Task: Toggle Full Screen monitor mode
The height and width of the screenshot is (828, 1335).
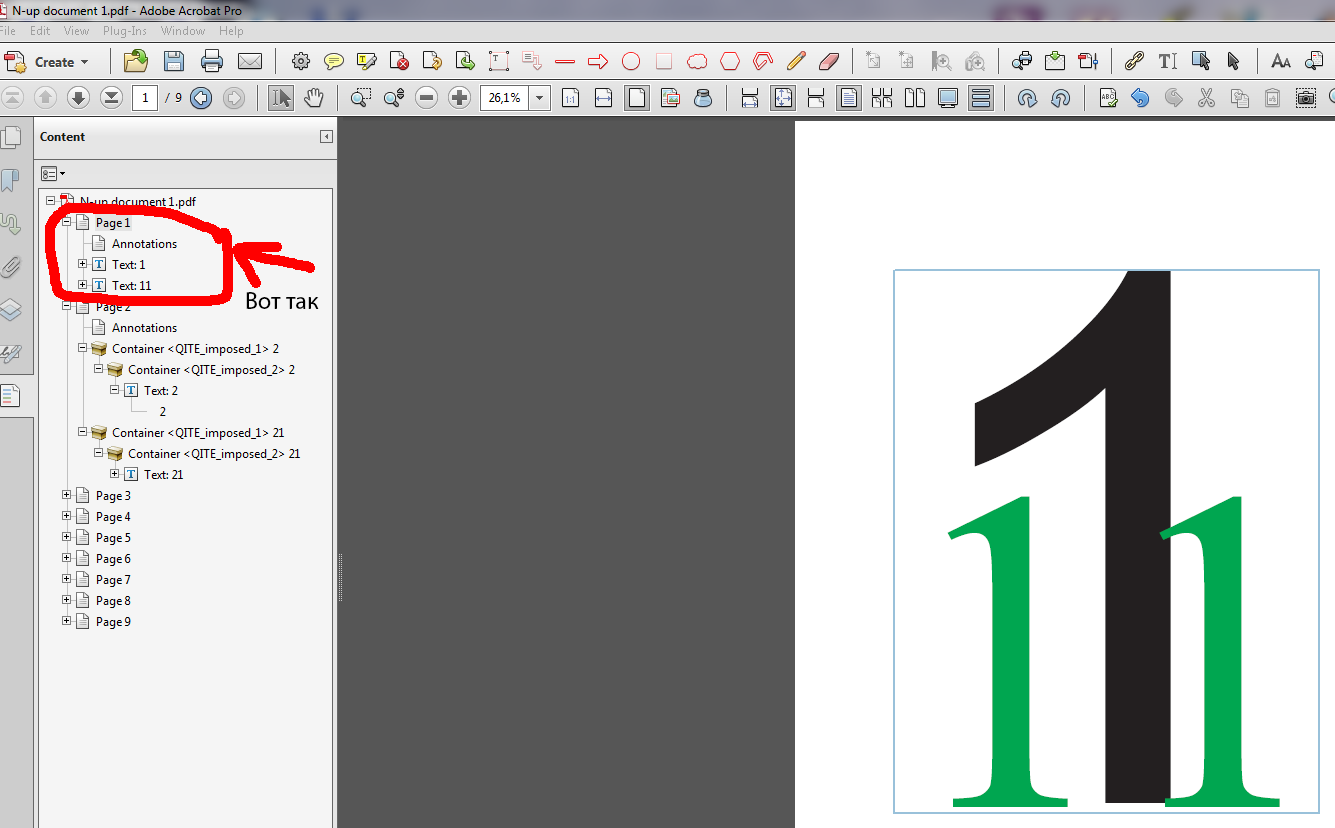Action: (948, 98)
